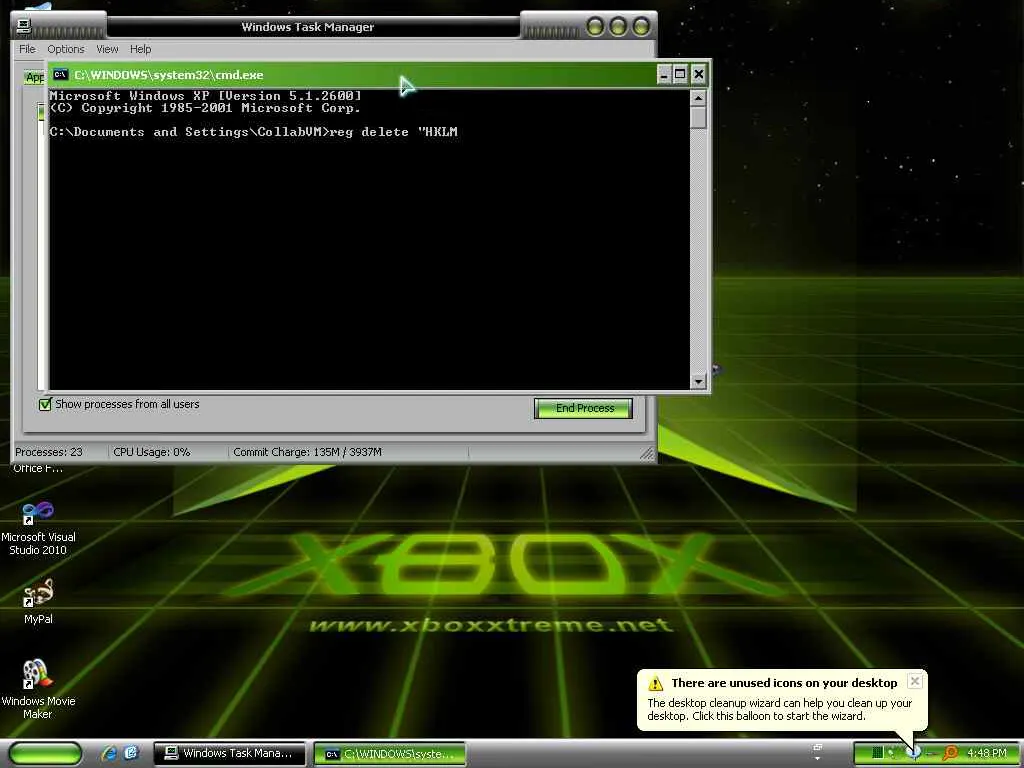Image resolution: width=1024 pixels, height=768 pixels.
Task: Click the cmd.exe title bar icon
Action: point(60,74)
